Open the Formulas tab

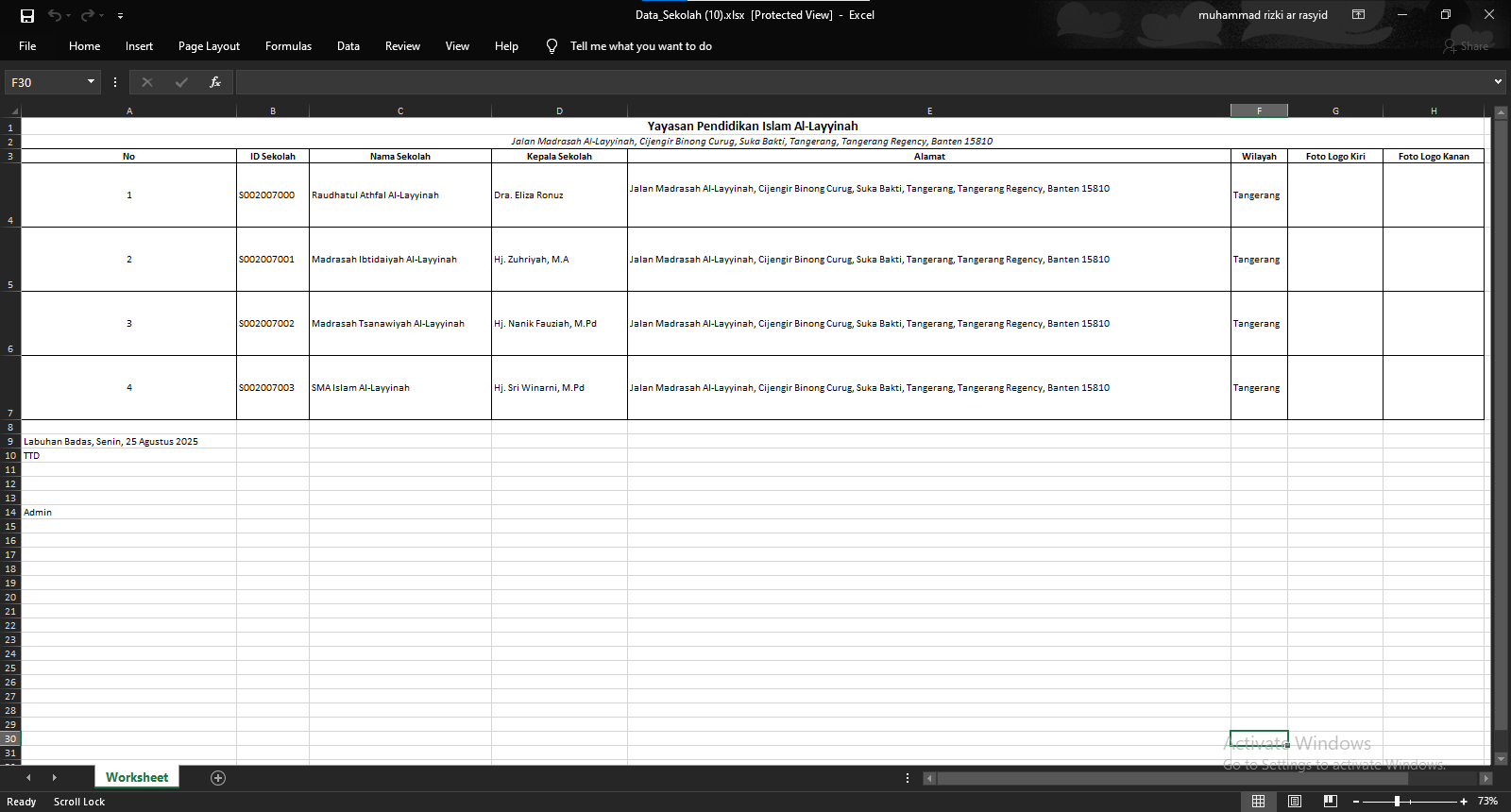click(x=288, y=46)
